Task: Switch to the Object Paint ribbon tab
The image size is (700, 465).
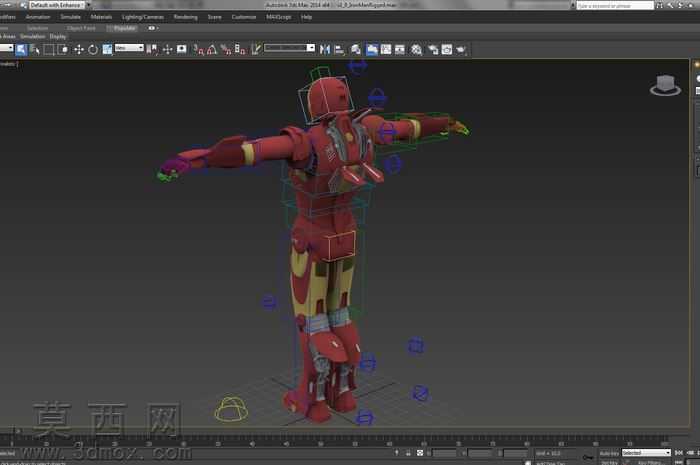Action: pyautogui.click(x=81, y=28)
